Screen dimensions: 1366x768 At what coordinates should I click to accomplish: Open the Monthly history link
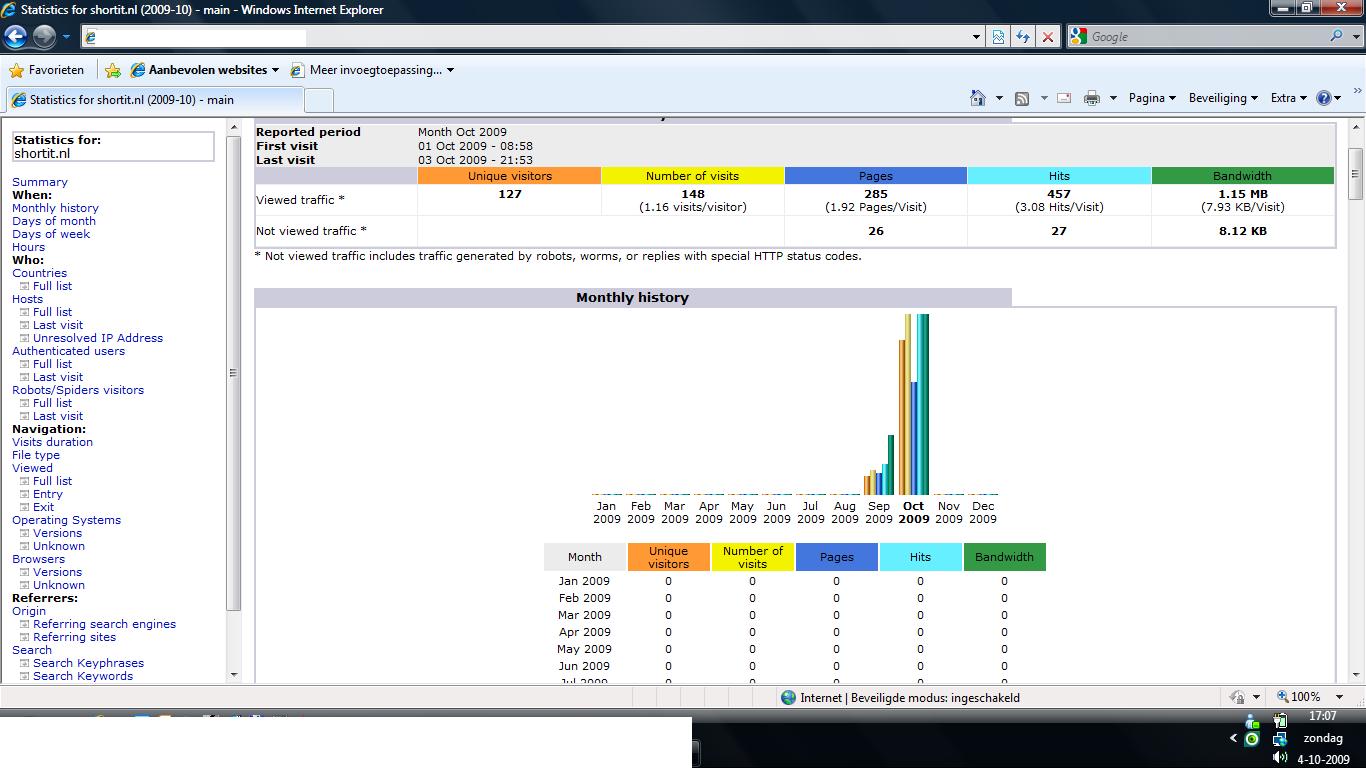(x=55, y=208)
